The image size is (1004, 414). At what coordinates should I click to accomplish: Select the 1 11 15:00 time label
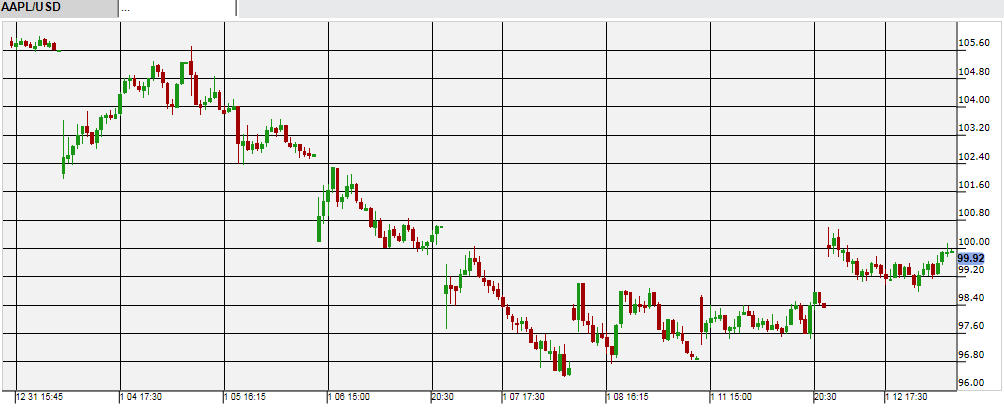click(x=733, y=397)
